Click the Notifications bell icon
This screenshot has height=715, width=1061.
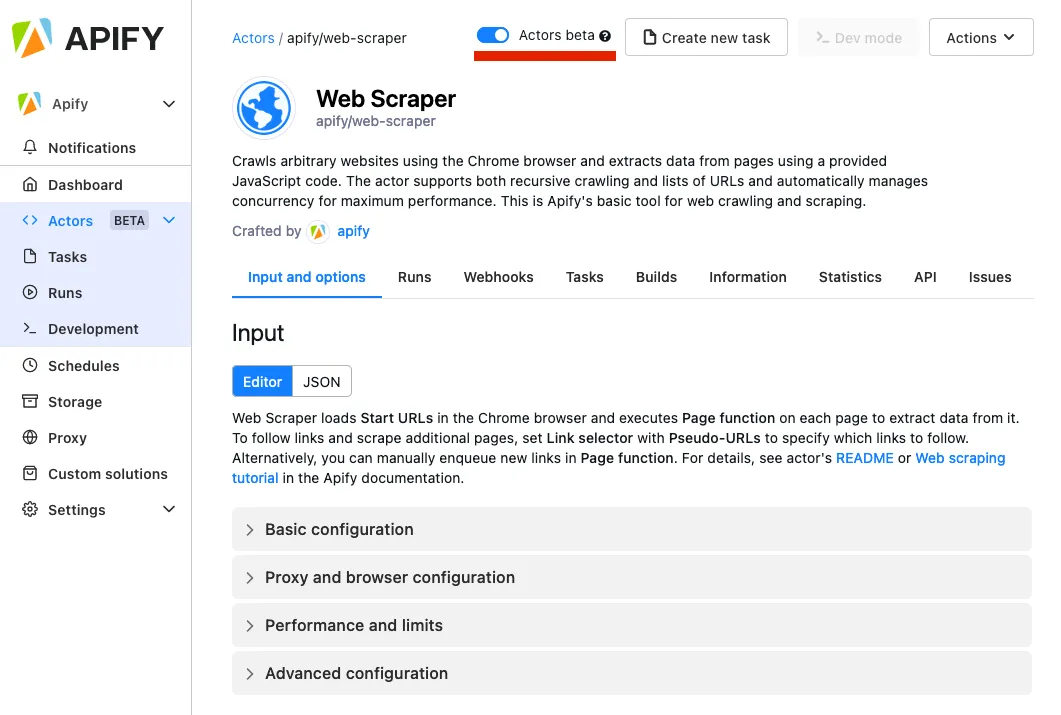[30, 147]
